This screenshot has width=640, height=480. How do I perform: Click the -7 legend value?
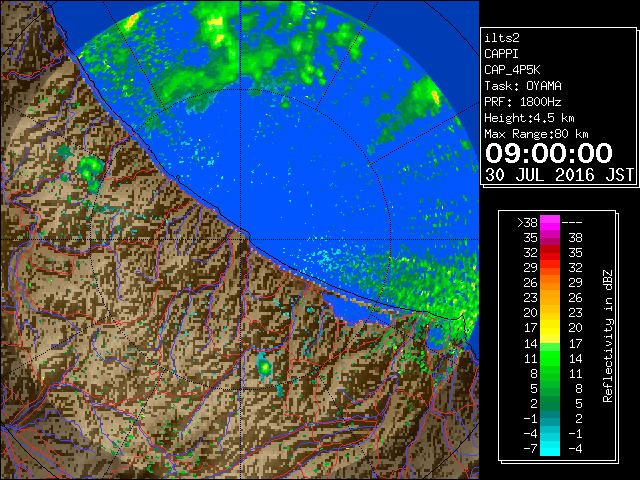pos(530,449)
